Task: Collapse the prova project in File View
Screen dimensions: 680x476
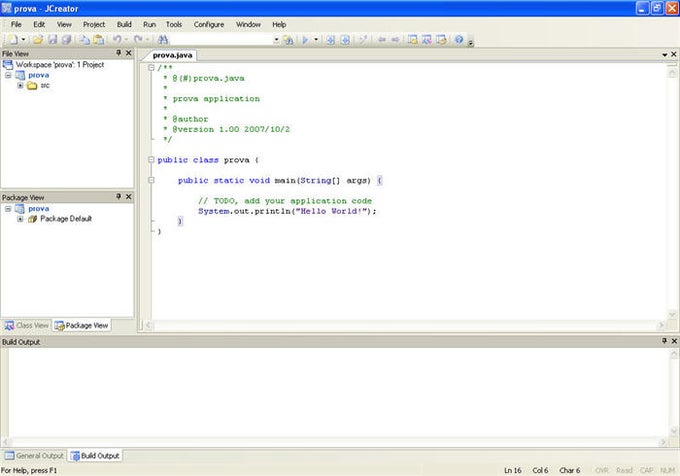Action: coord(8,75)
